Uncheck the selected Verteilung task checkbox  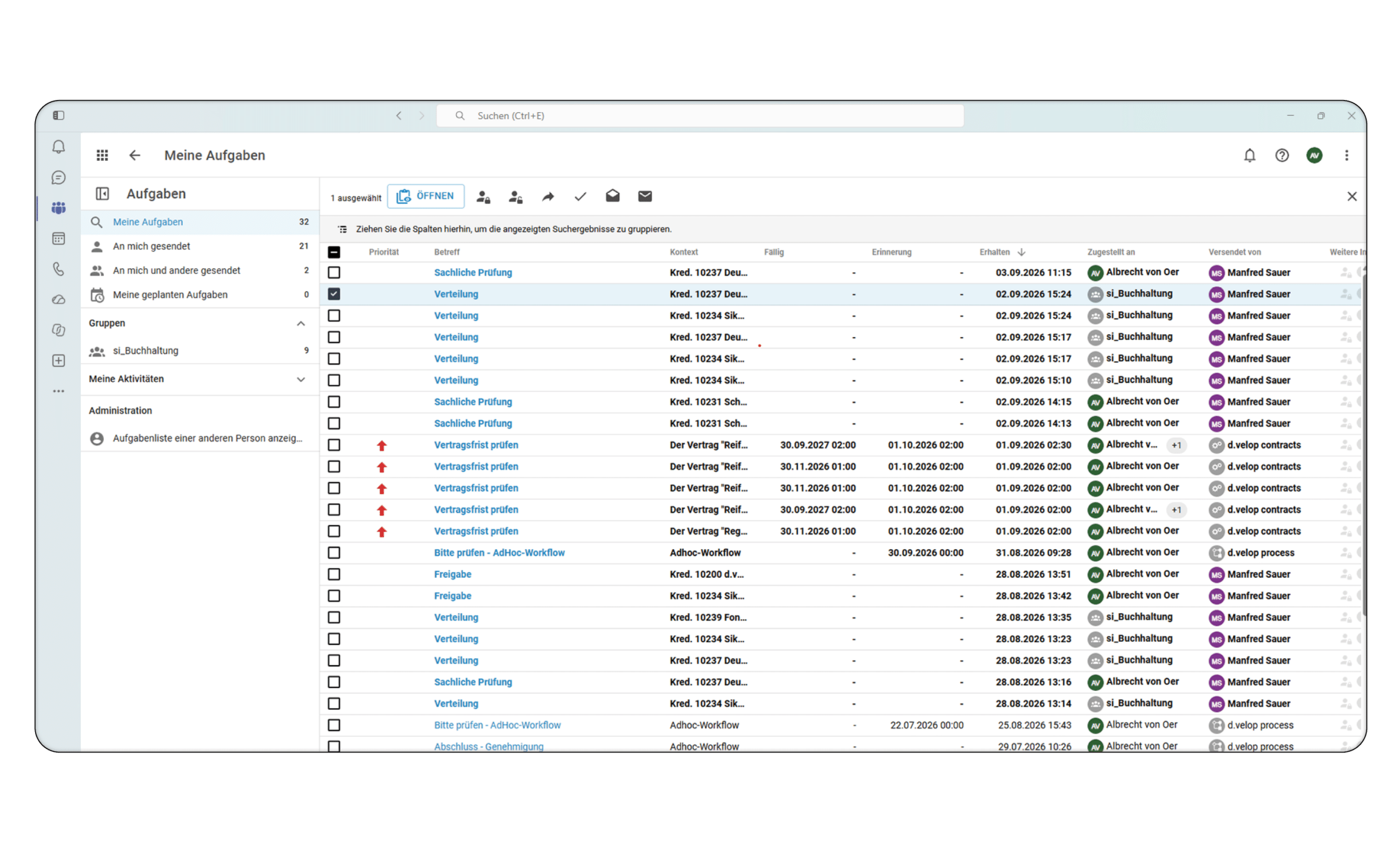point(334,294)
